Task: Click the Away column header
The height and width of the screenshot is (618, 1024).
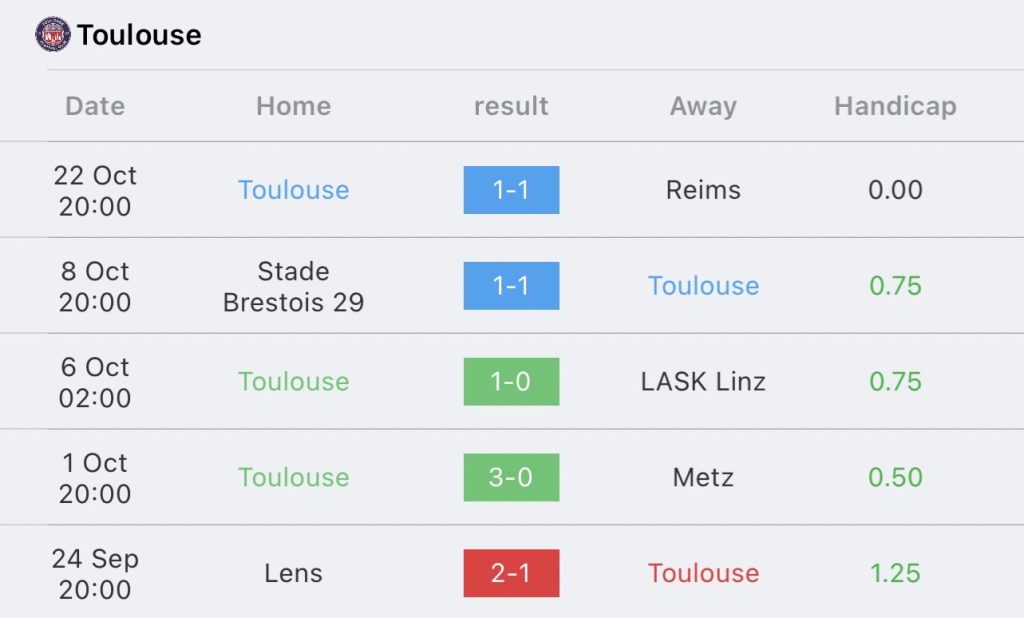Action: coord(703,106)
